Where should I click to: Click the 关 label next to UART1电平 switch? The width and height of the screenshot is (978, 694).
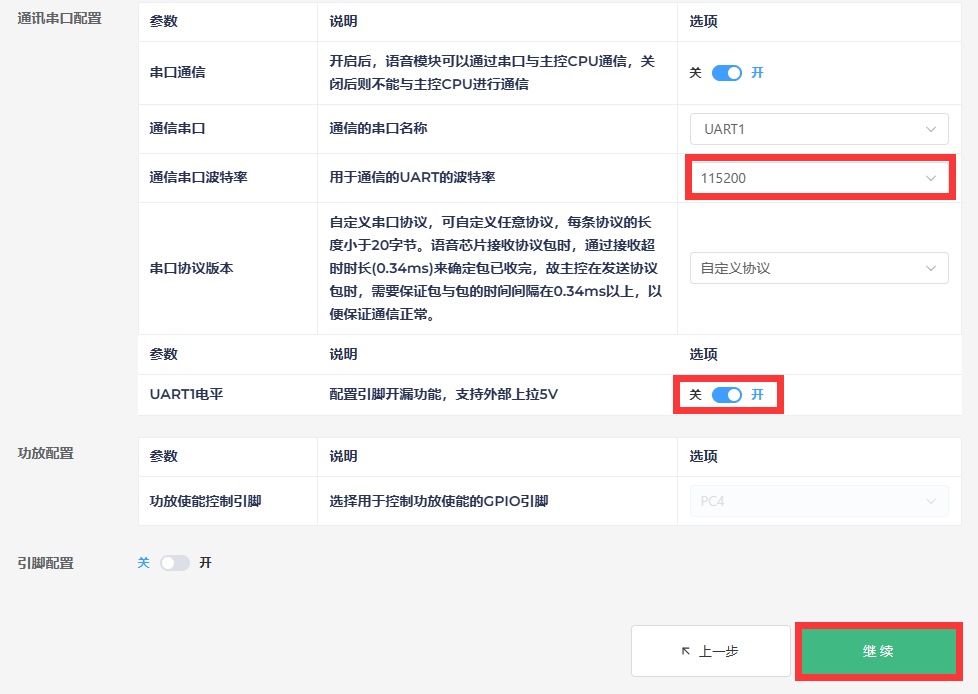[696, 395]
